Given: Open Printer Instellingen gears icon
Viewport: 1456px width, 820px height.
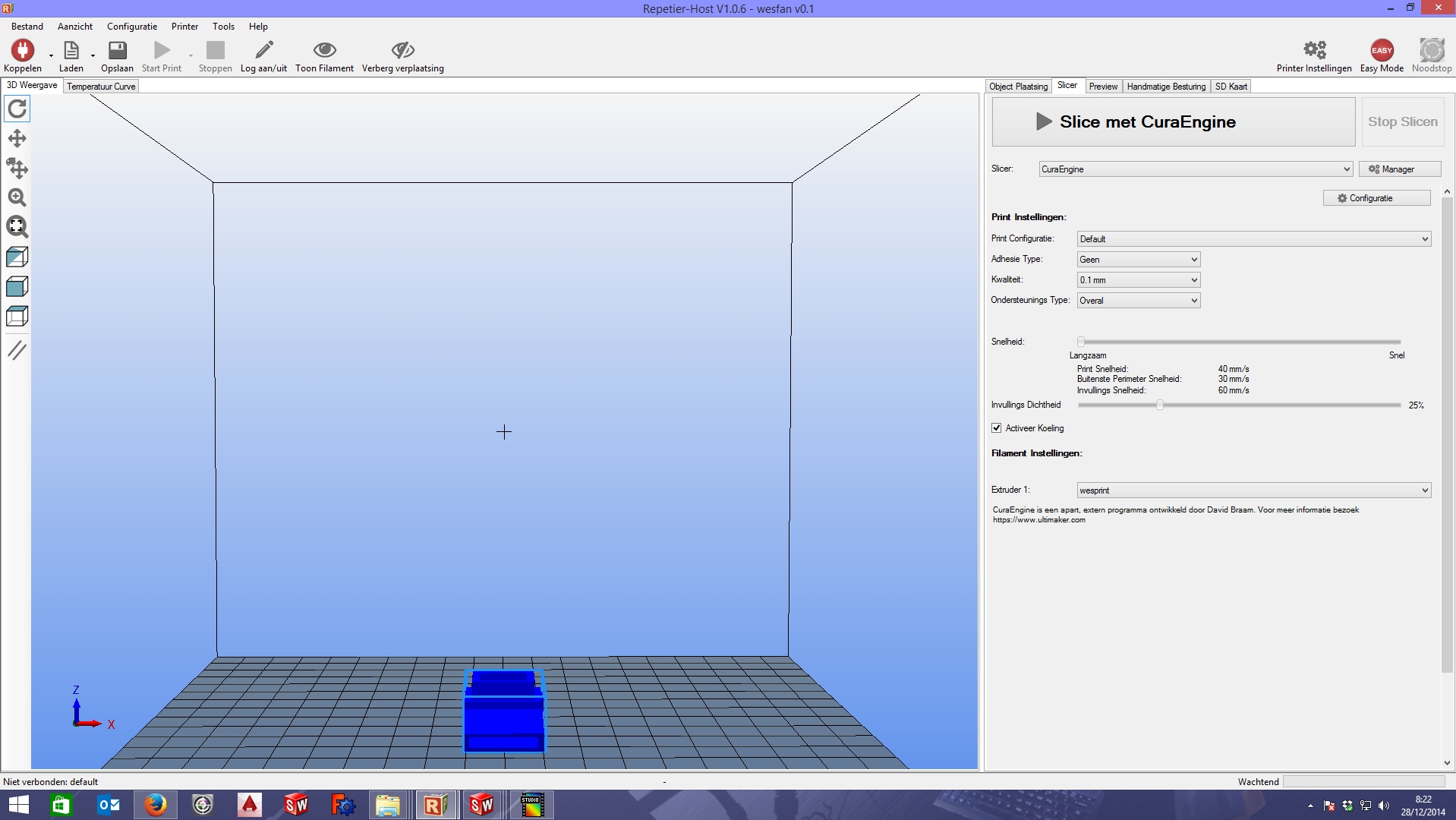Looking at the screenshot, I should click(x=1315, y=50).
